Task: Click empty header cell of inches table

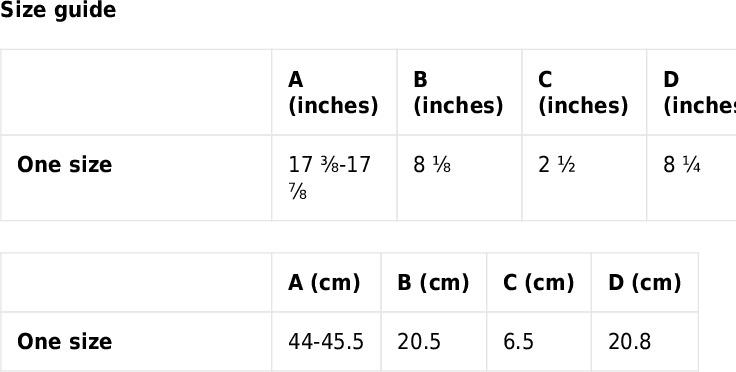Action: 136,92
